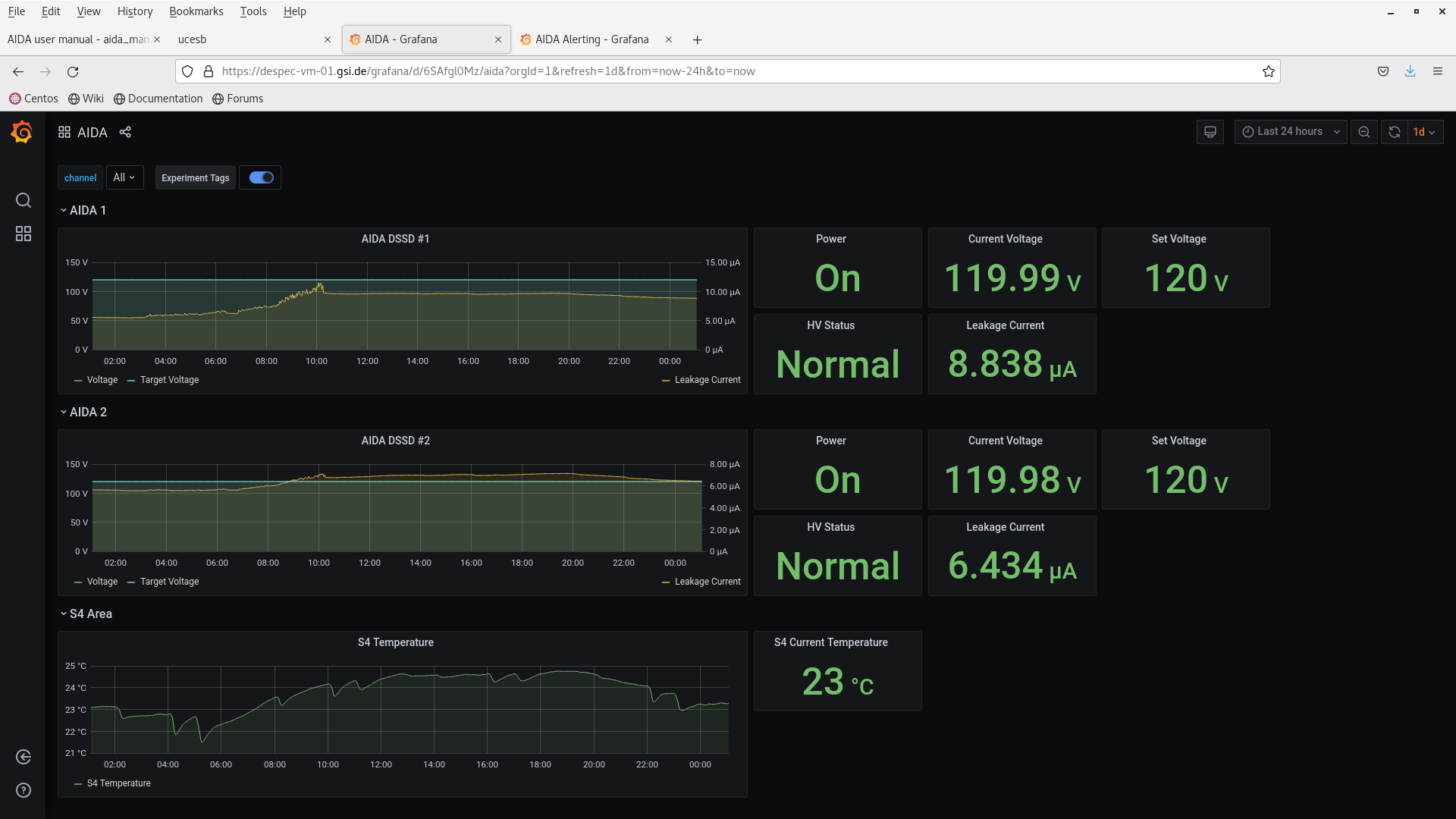The width and height of the screenshot is (1456, 819).
Task: Click the share dashboard icon next to AIDA
Action: click(x=125, y=132)
